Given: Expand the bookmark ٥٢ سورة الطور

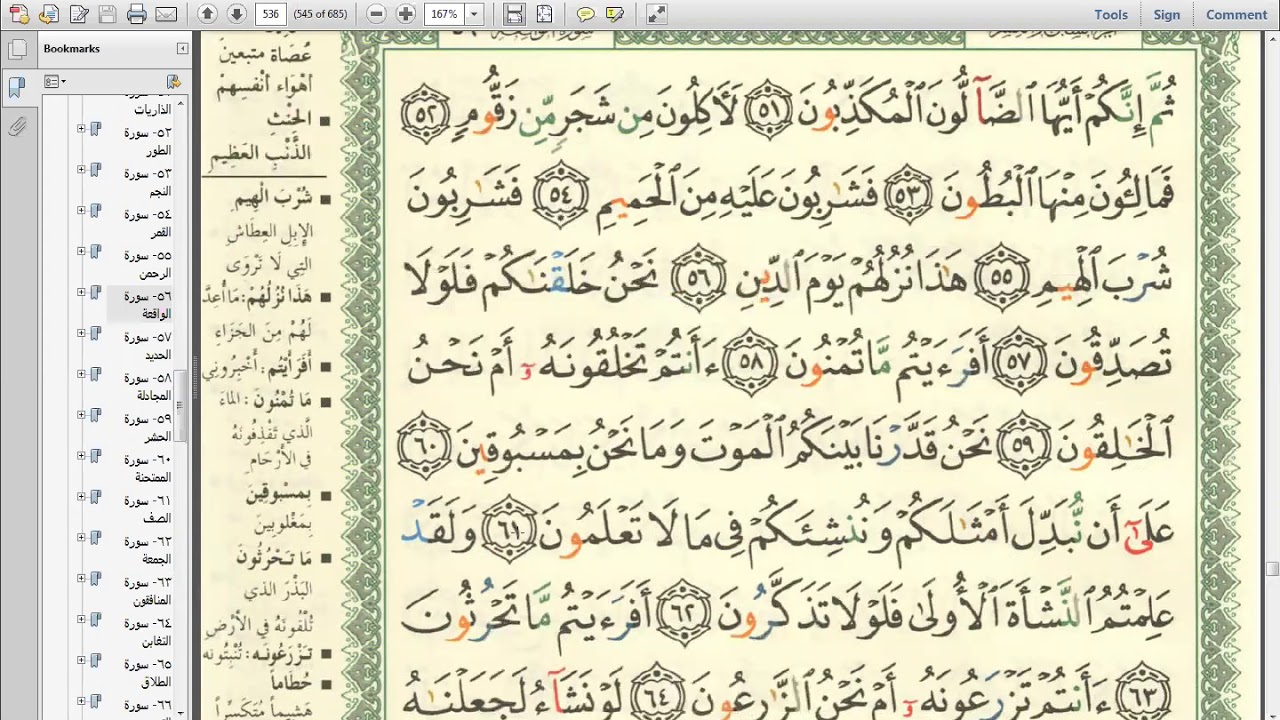Looking at the screenshot, I should pyautogui.click(x=81, y=129).
